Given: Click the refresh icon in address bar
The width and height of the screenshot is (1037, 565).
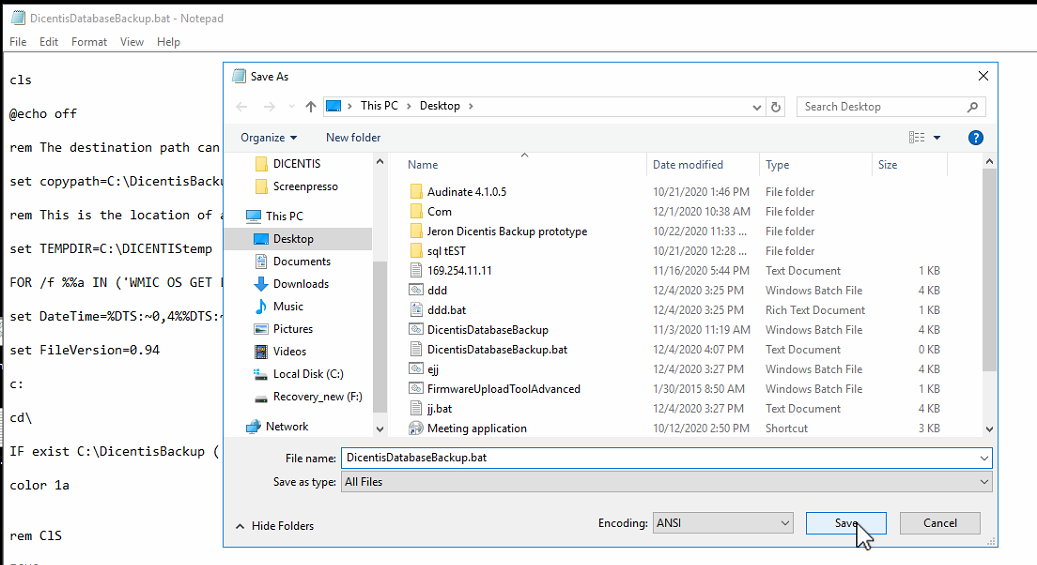Looking at the screenshot, I should pyautogui.click(x=776, y=106).
